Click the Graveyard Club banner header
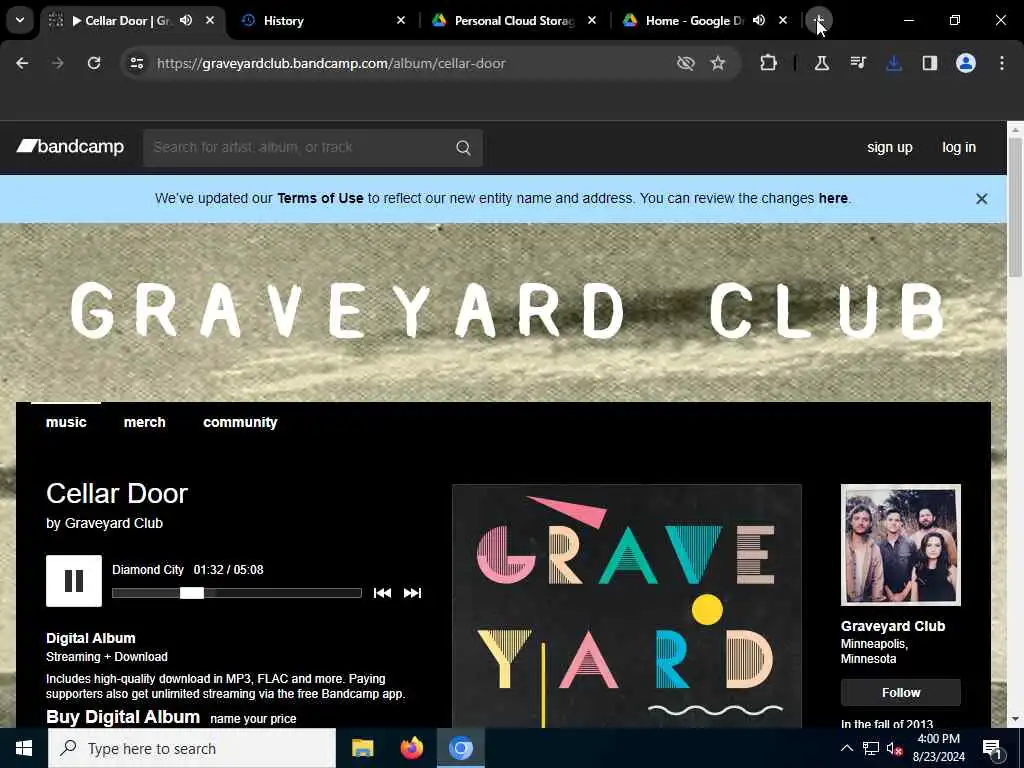 (x=506, y=312)
